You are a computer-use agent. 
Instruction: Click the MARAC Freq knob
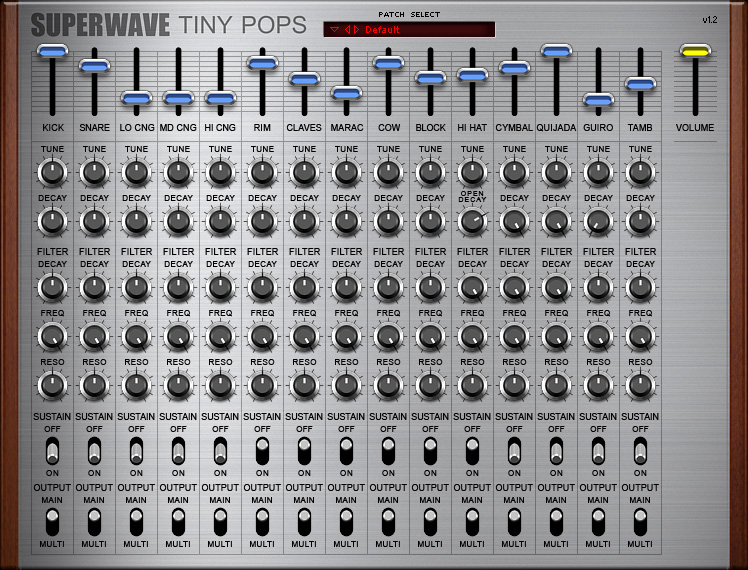[x=346, y=336]
